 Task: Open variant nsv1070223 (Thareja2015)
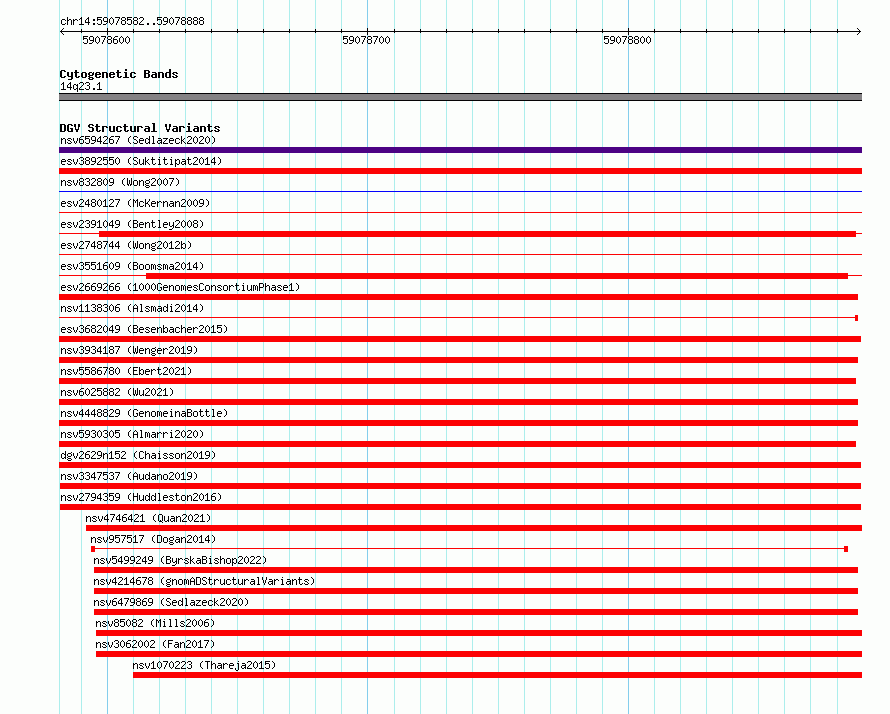click(x=204, y=665)
